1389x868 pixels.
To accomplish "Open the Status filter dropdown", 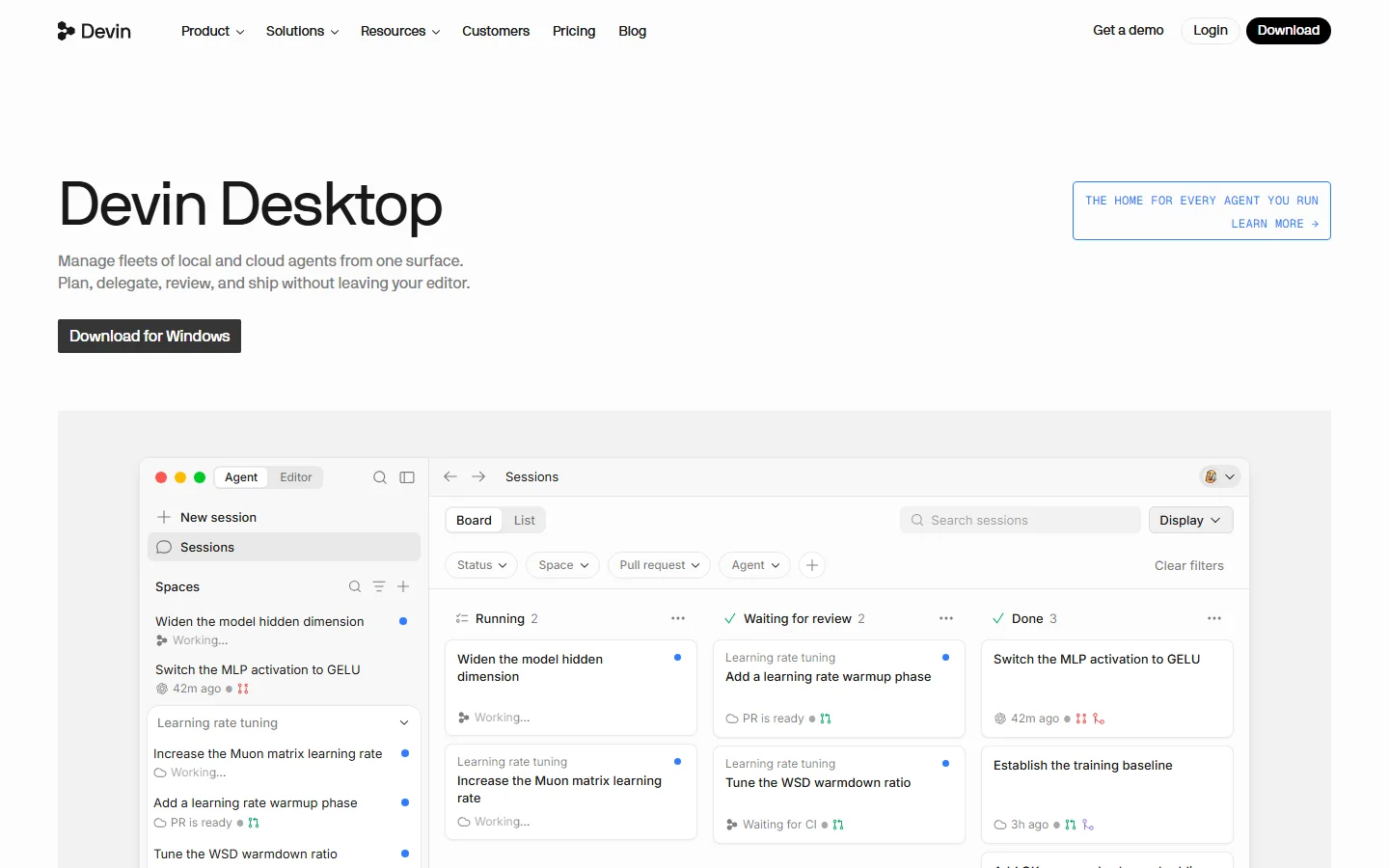I will coord(481,565).
